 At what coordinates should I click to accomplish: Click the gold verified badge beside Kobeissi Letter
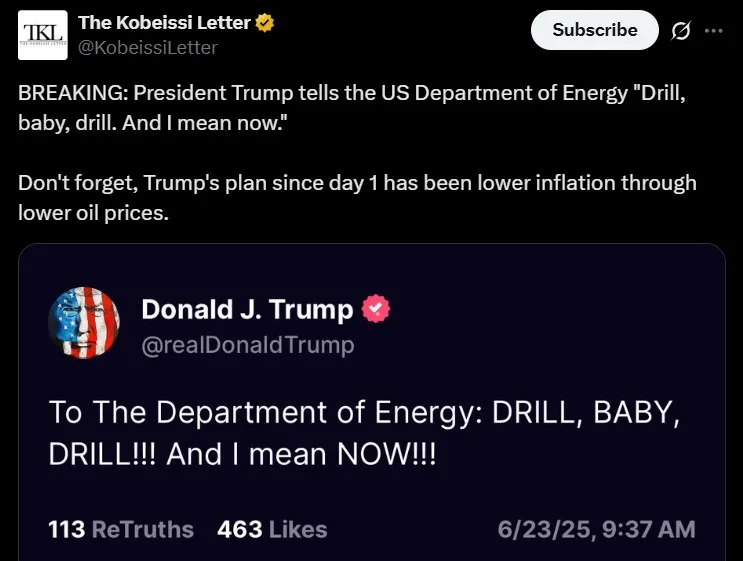tap(265, 22)
